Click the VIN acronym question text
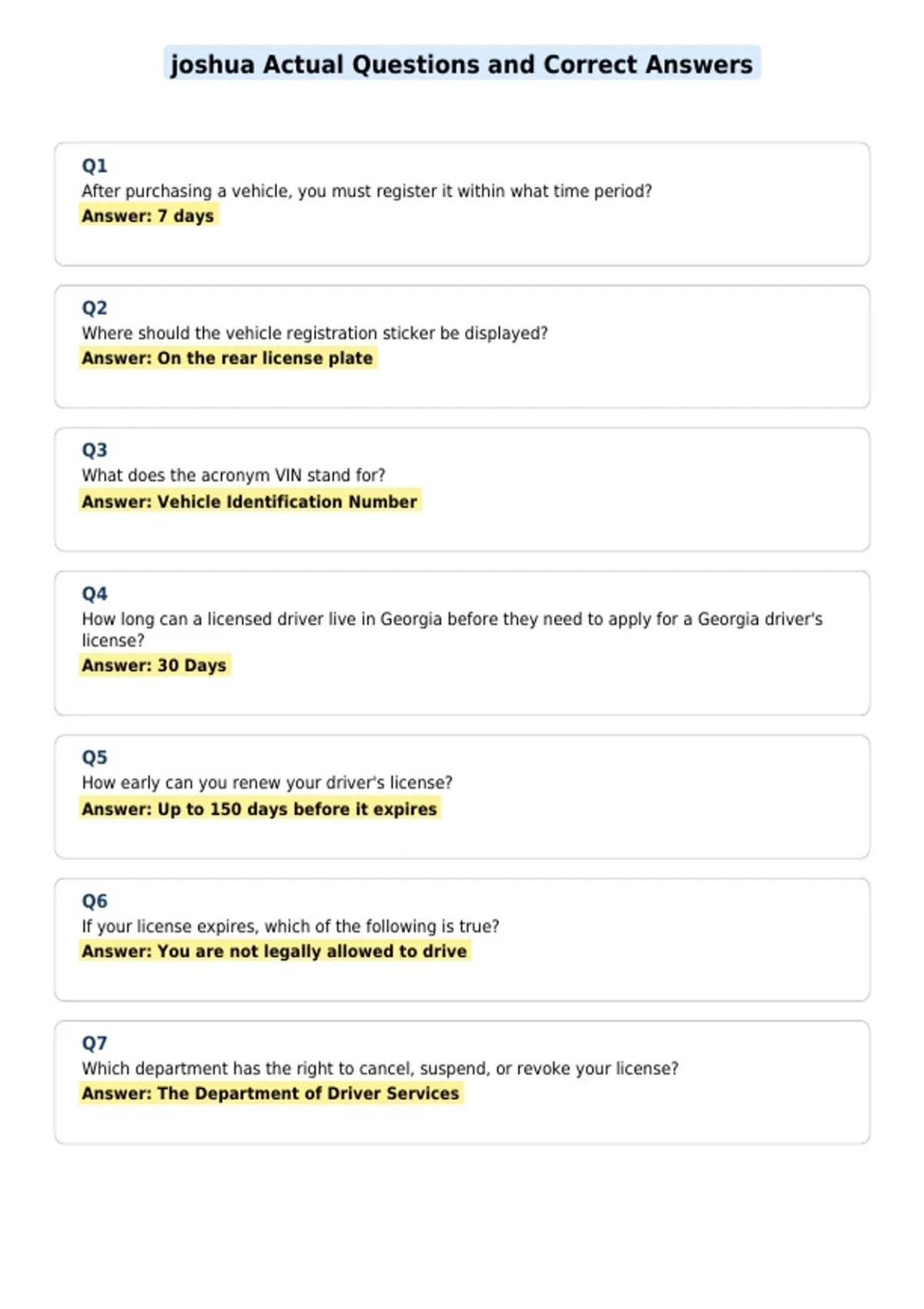924x1309 pixels. pyautogui.click(x=233, y=475)
